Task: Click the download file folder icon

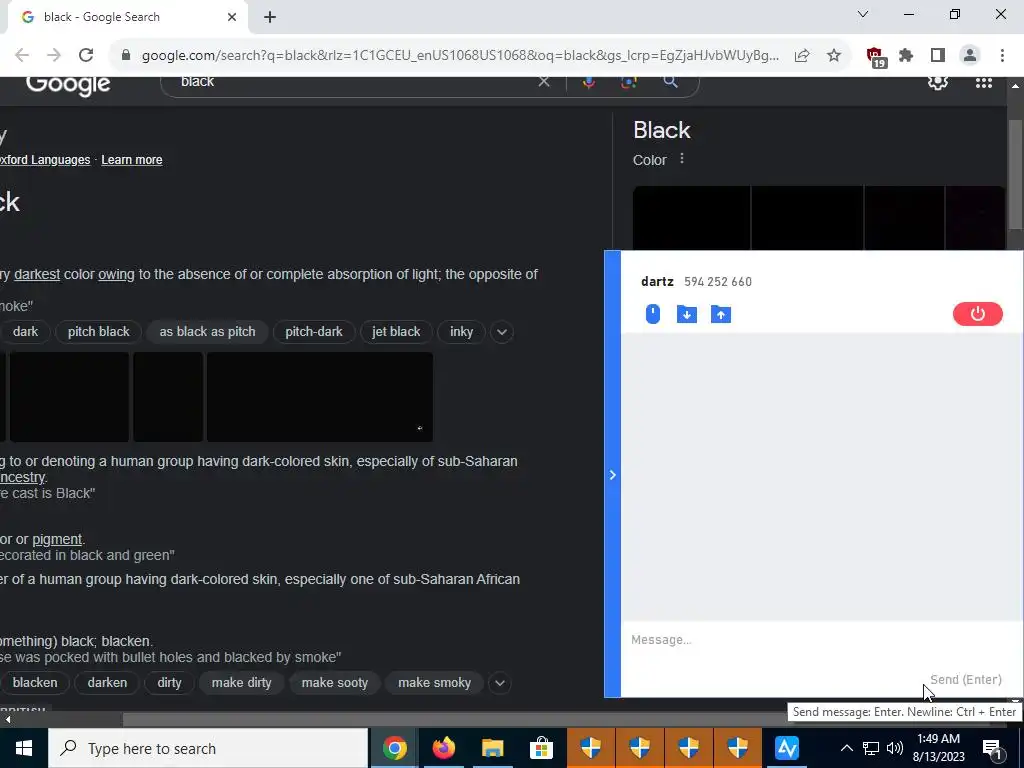Action: click(686, 314)
